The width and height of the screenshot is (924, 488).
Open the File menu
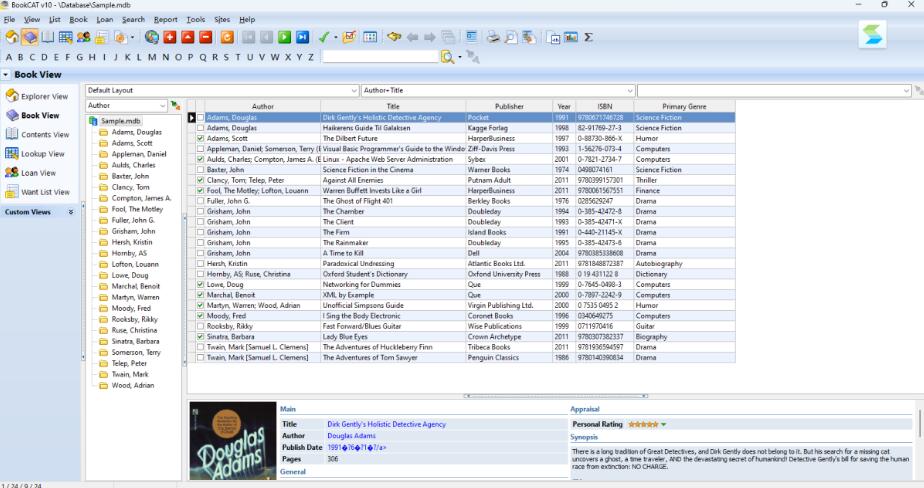point(9,19)
